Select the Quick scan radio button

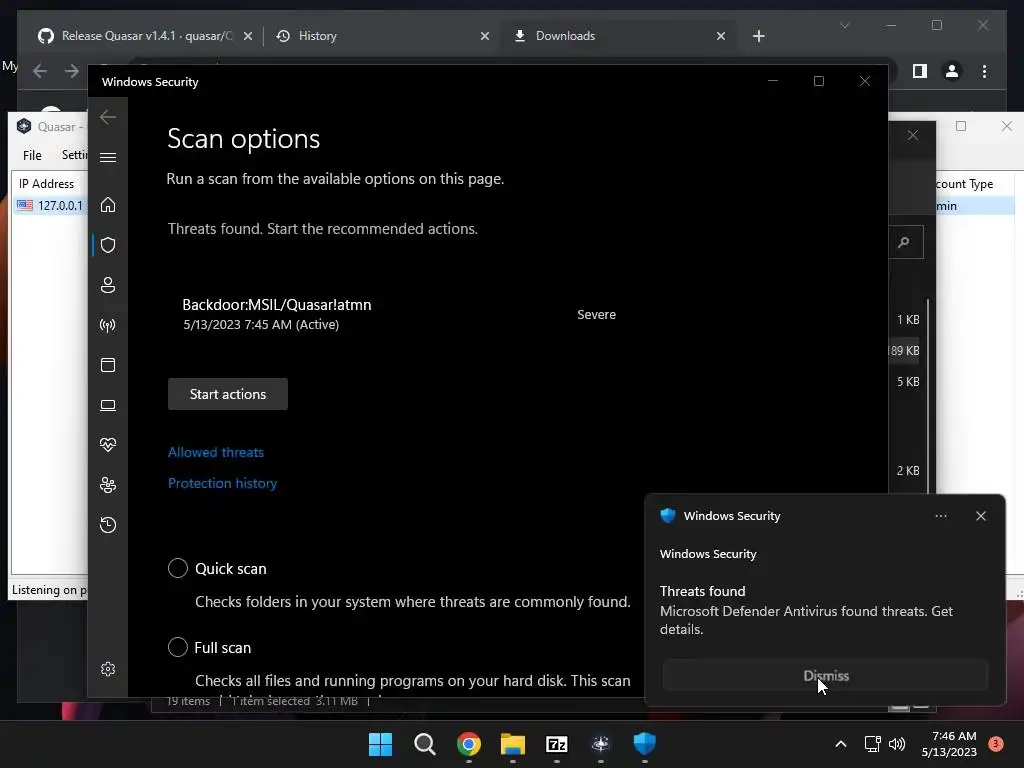[178, 568]
